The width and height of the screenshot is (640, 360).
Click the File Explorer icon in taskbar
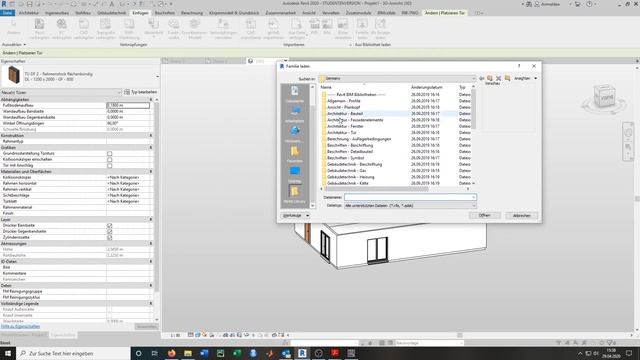[188, 353]
